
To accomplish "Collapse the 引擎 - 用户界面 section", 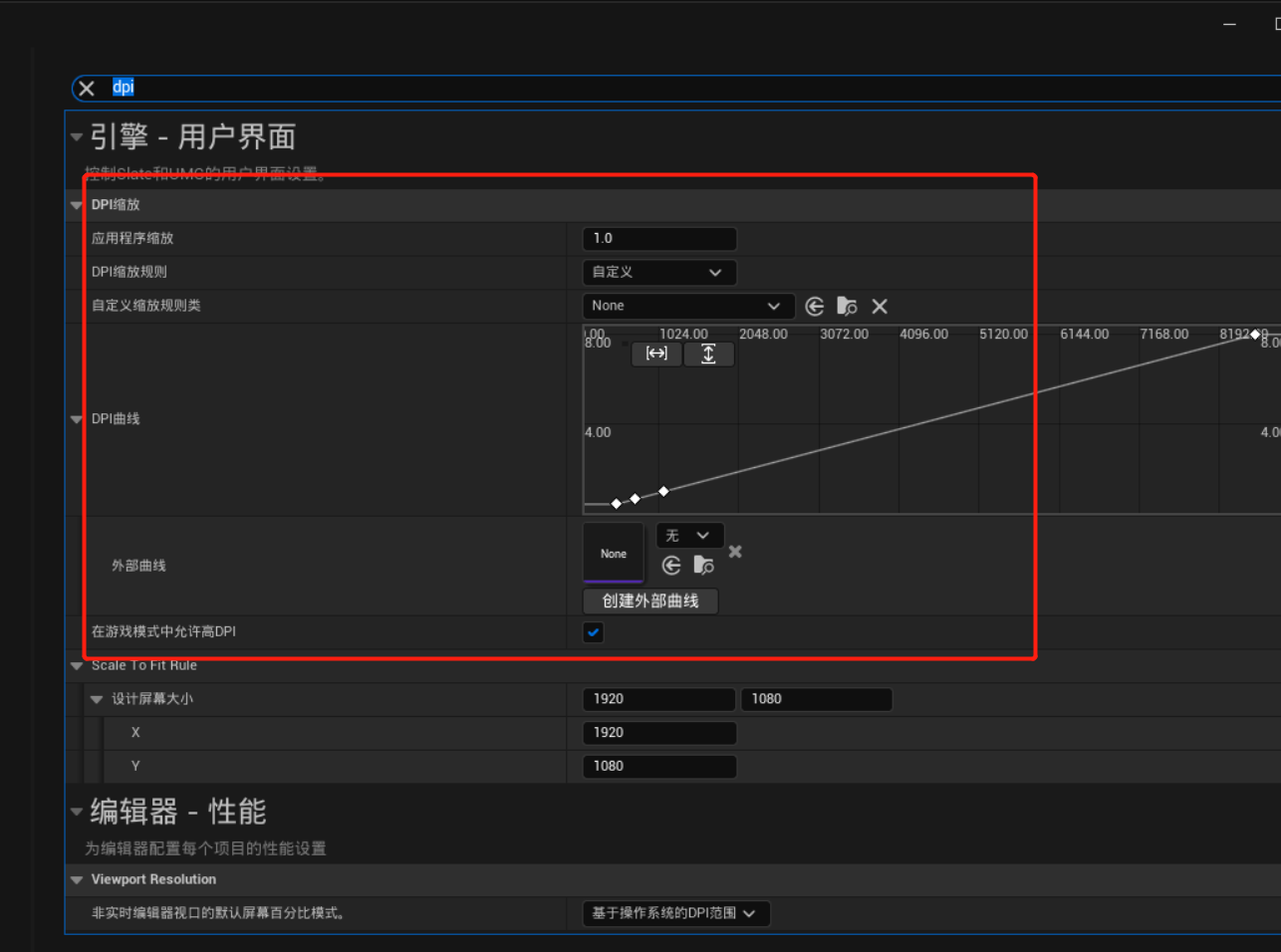I will click(77, 136).
